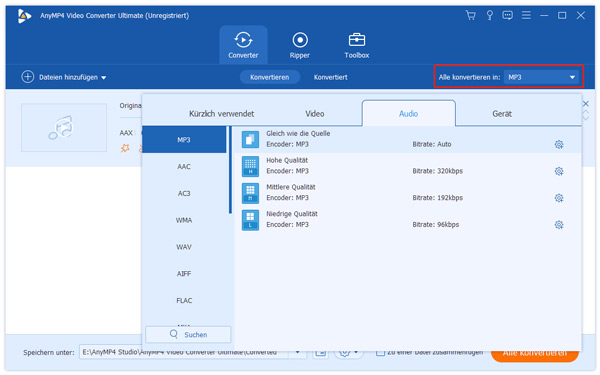Screen dimensions: 600x375
Task: Open settings gear for Gleich wie die Quelle
Action: tap(559, 144)
